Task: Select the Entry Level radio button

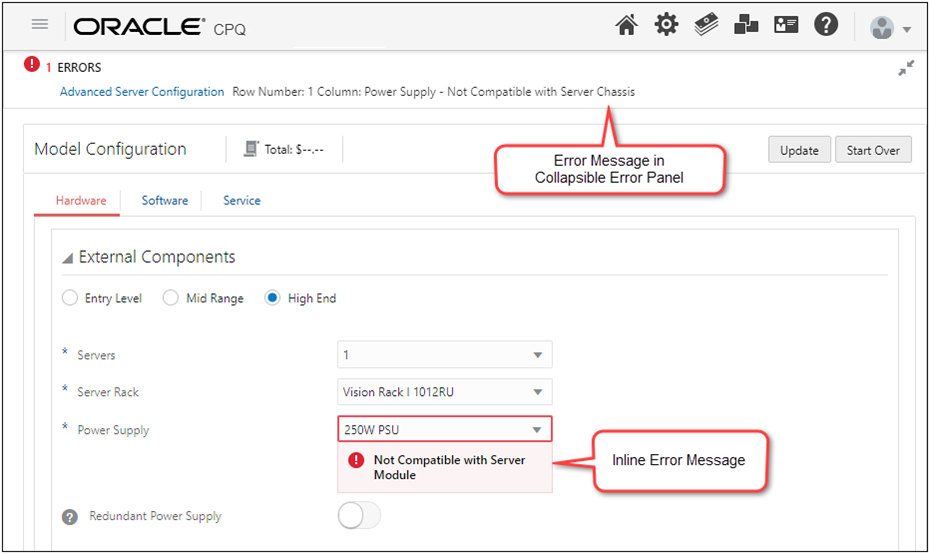Action: click(70, 298)
